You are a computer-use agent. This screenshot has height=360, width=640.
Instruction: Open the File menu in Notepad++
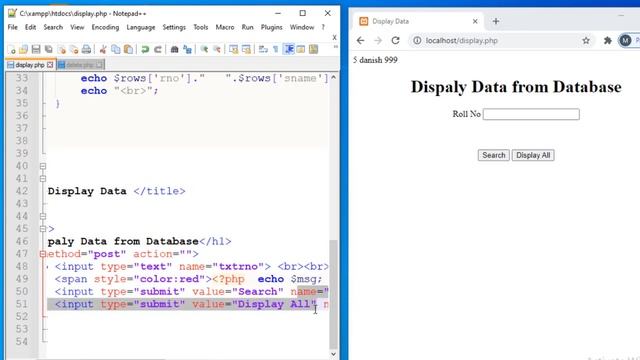coord(13,27)
